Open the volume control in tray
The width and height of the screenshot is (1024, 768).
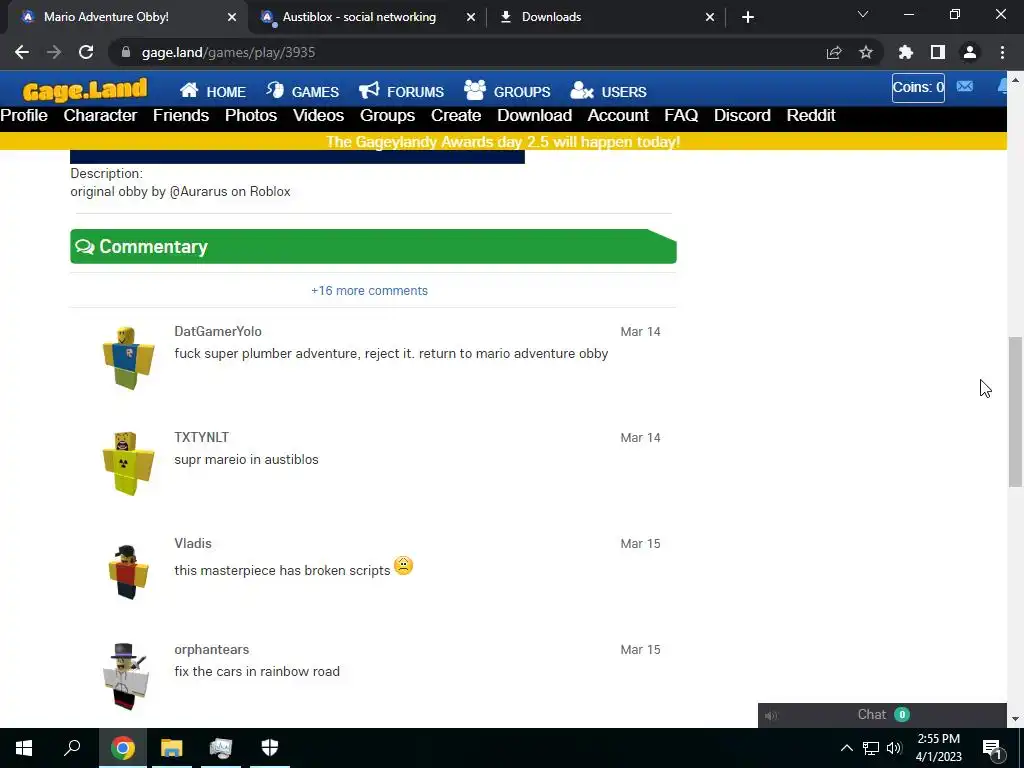894,748
